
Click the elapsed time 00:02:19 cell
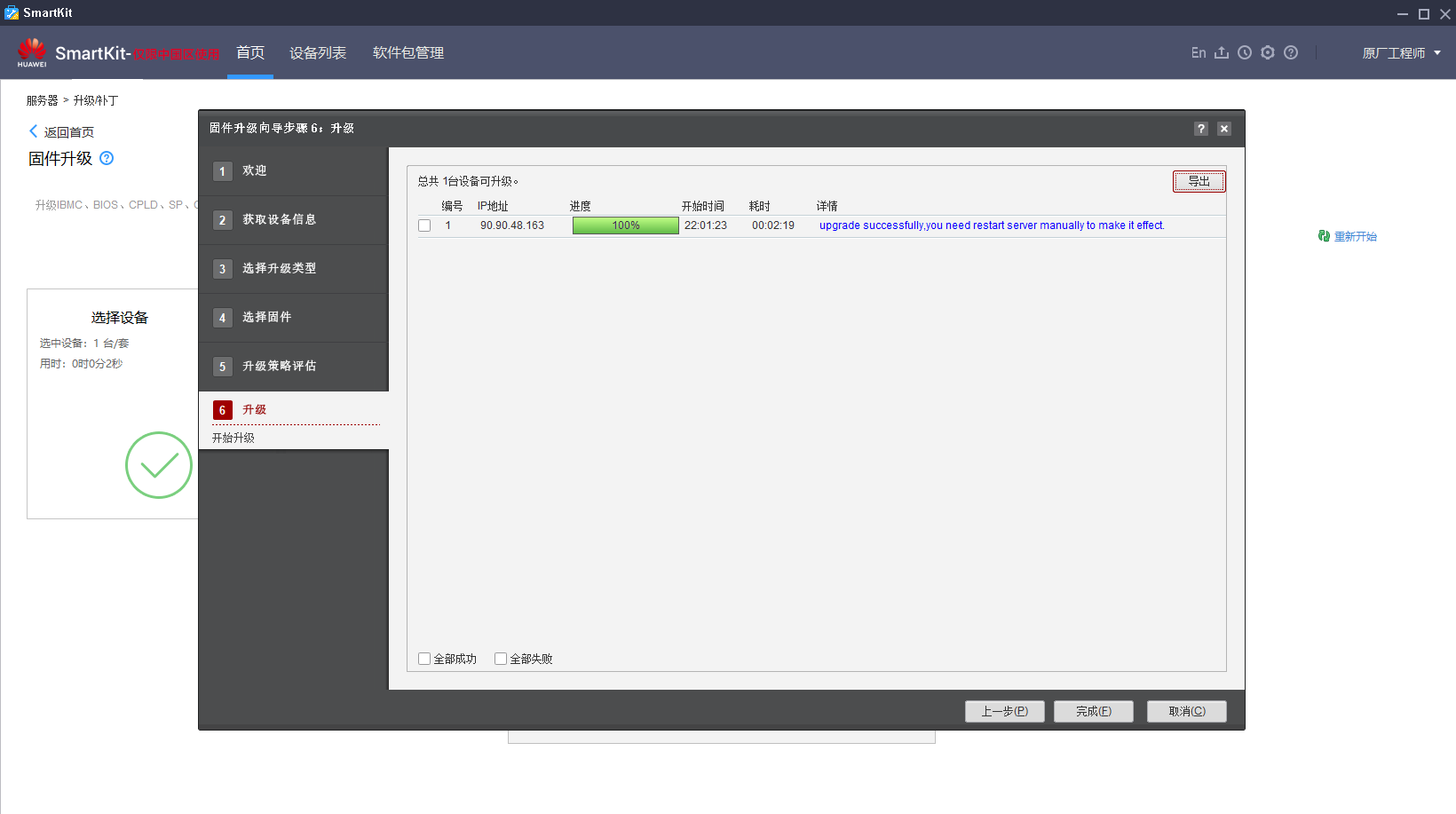tap(773, 225)
